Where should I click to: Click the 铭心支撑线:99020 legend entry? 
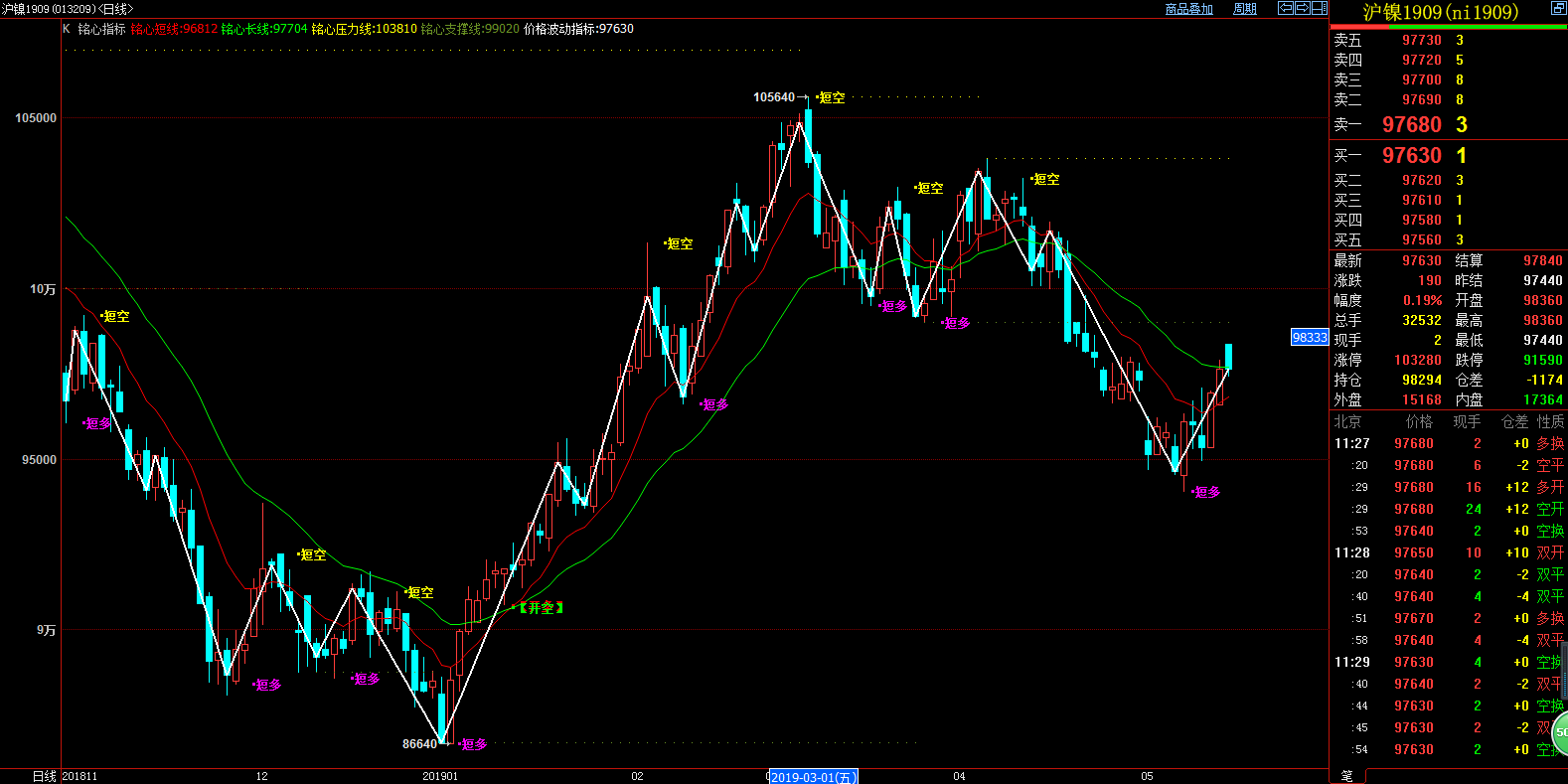[470, 29]
